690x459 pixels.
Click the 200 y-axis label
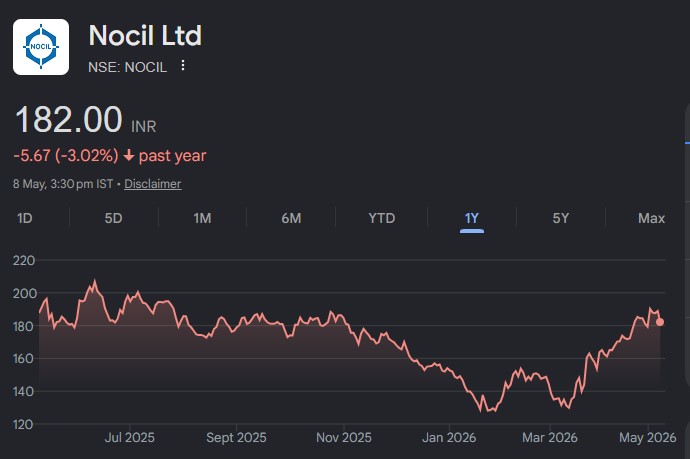(25, 294)
